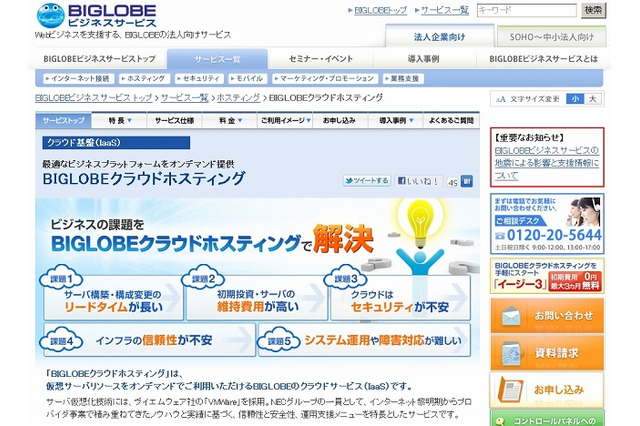640x426 pixels.
Task: Expand the 料金 dropdown menu
Action: click(x=230, y=120)
